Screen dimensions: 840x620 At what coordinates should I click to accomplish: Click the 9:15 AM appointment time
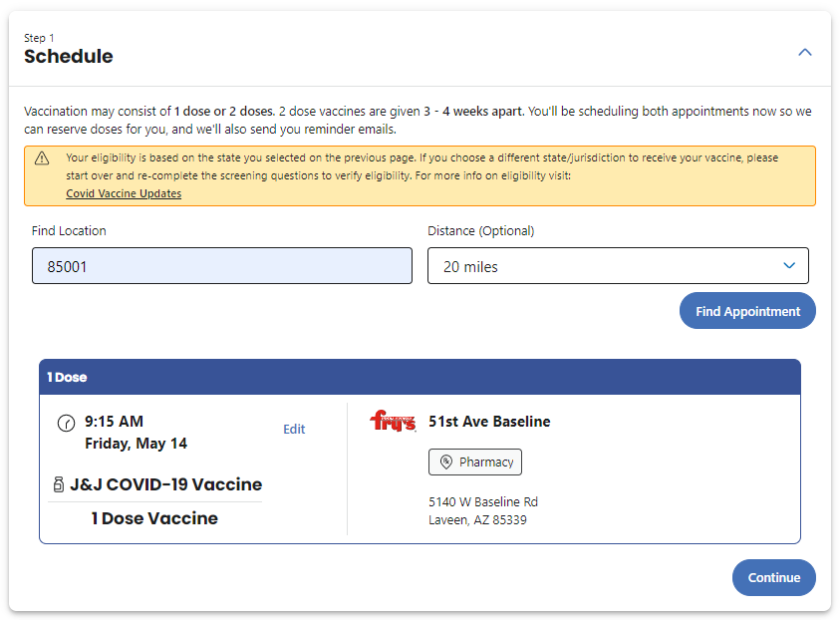click(114, 422)
